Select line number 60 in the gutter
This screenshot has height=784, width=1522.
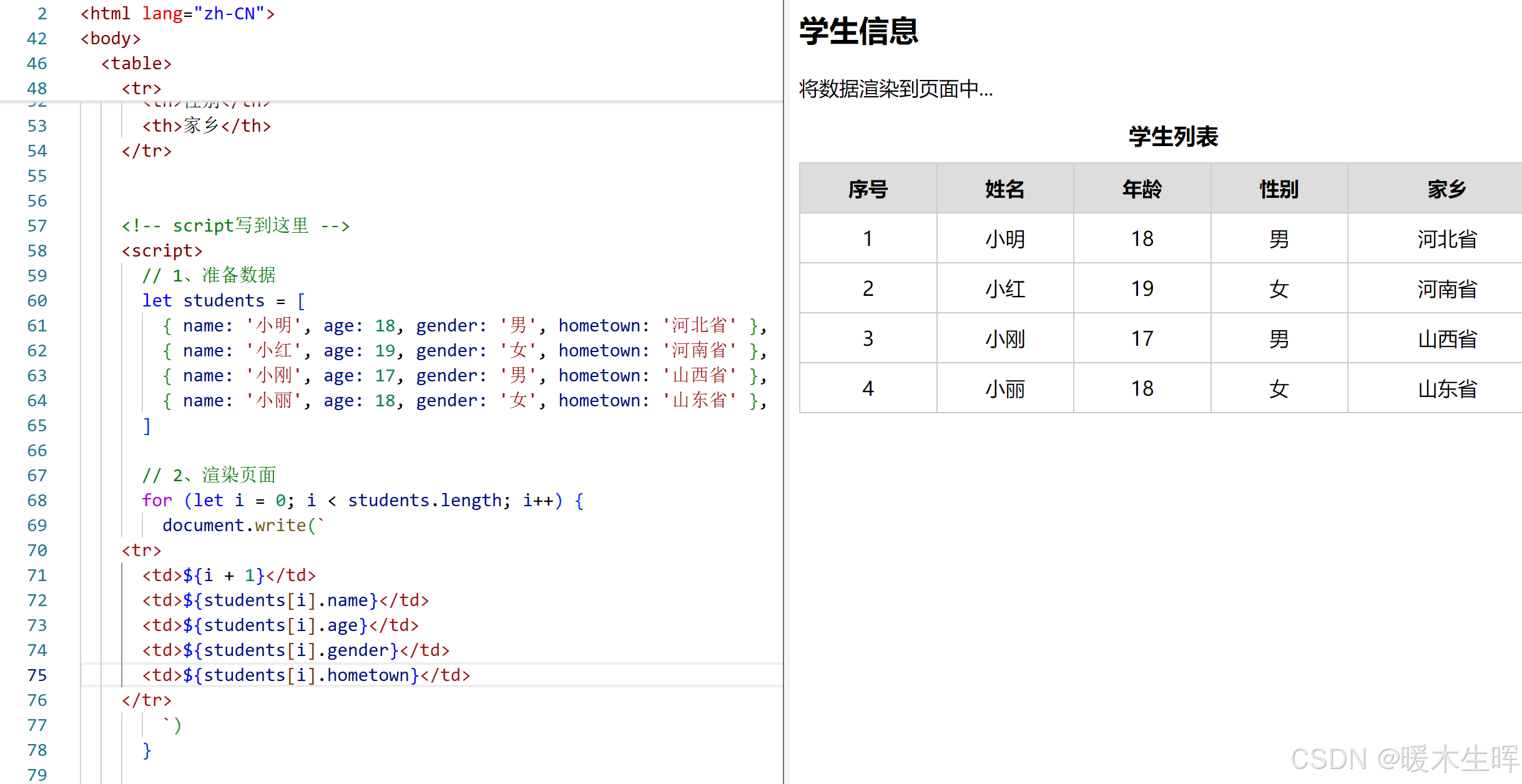pos(37,300)
